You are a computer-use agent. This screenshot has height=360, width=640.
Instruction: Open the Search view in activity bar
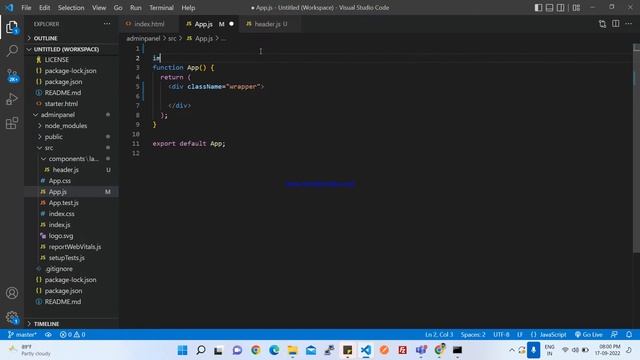coord(12,51)
